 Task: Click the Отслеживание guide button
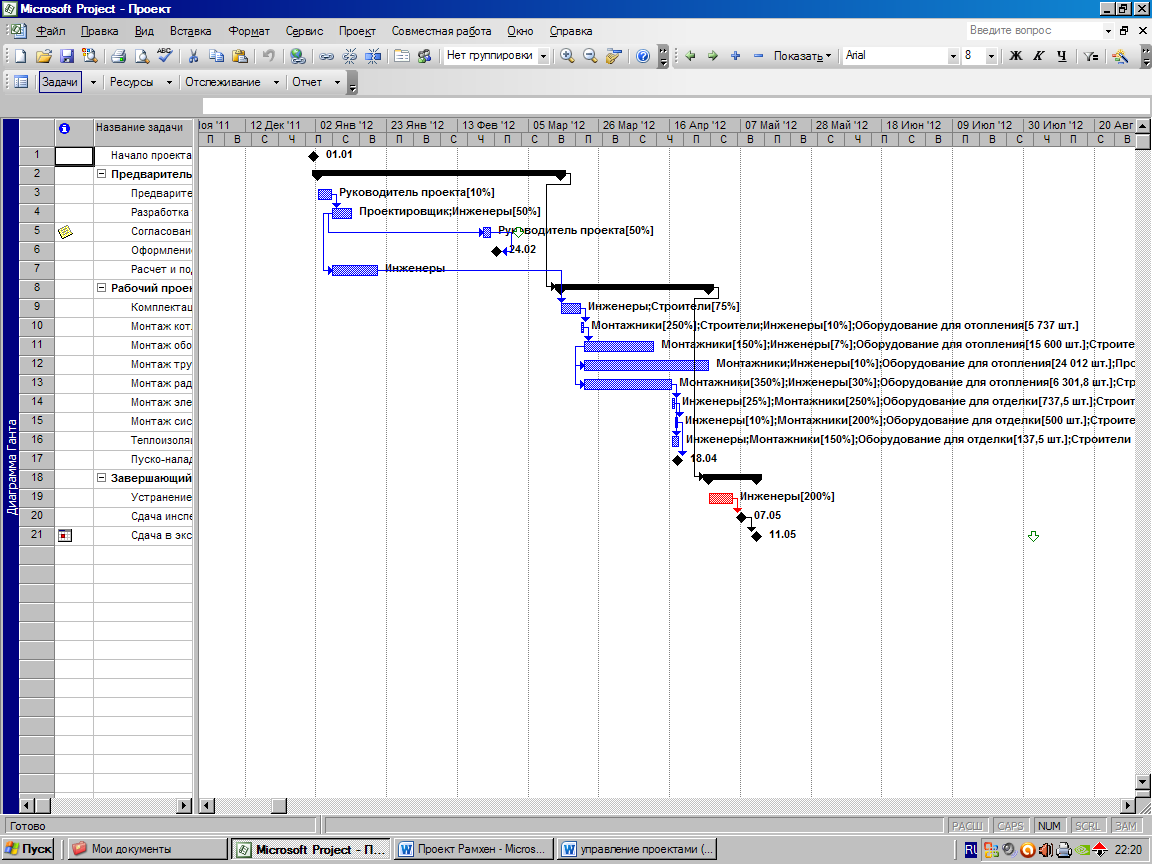pos(223,82)
